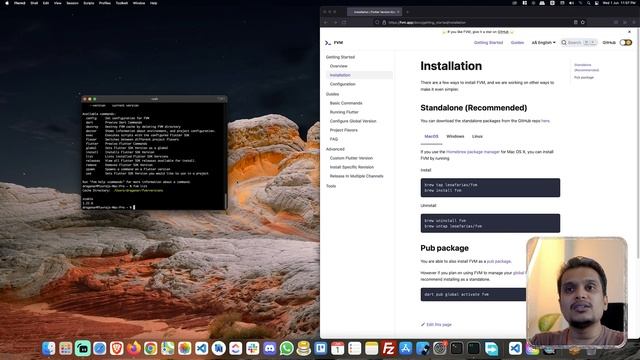640x360 pixels.
Task: Click Homebrew package manager link
Action: coord(473,152)
